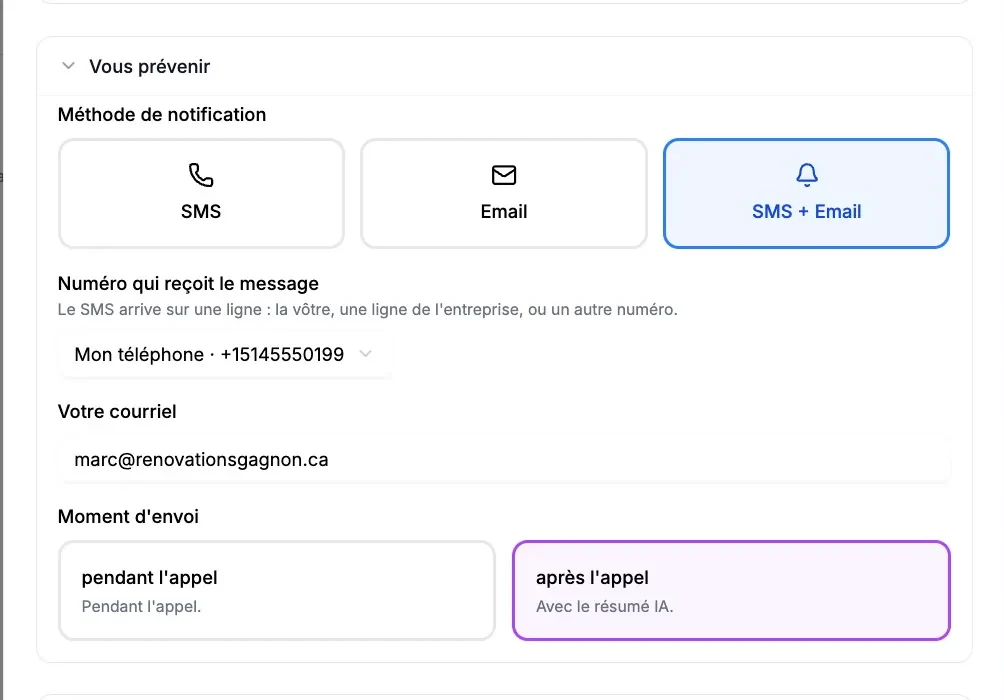The width and height of the screenshot is (1004, 700).
Task: Collapse the Vous prévenir section chevron
Action: (x=69, y=66)
